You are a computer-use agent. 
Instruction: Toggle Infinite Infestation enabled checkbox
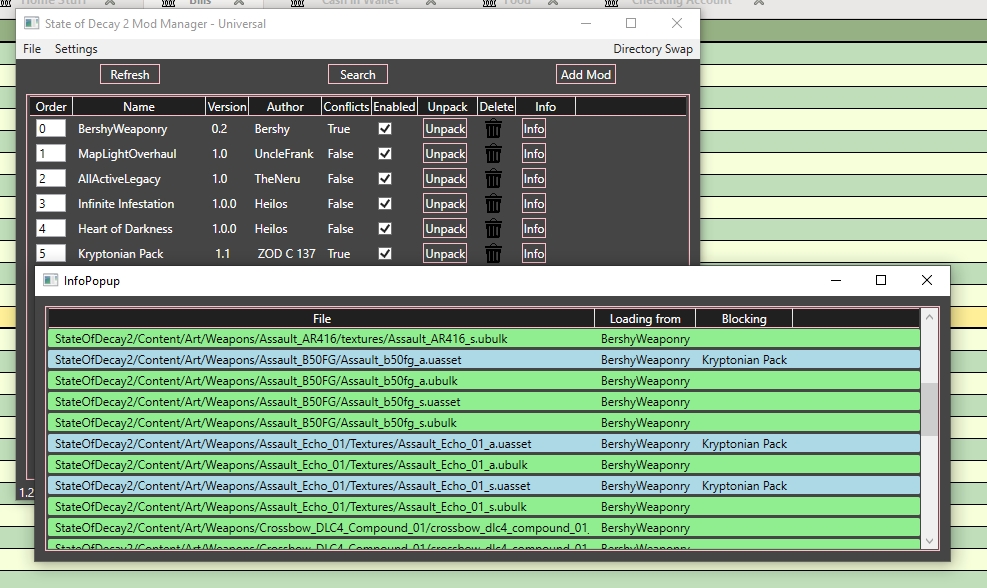[x=385, y=203]
